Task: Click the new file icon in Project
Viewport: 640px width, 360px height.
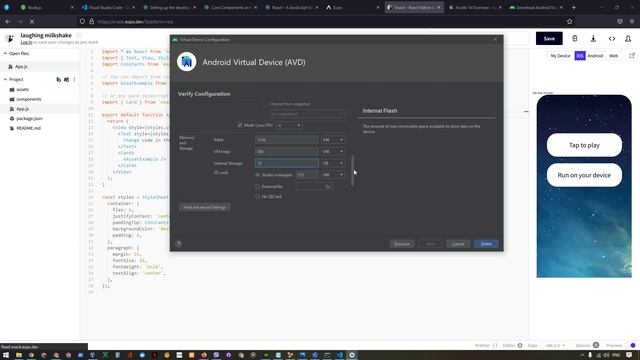Action: coord(58,80)
